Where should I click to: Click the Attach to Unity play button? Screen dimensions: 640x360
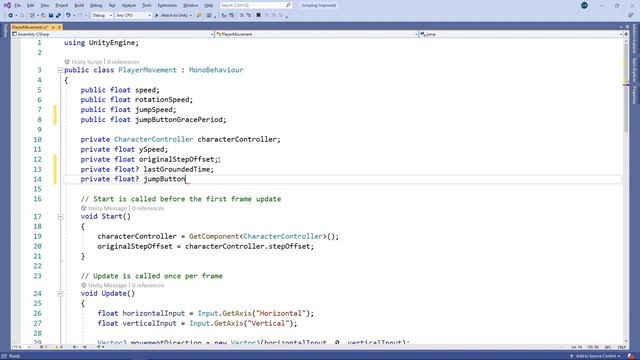pyautogui.click(x=172, y=16)
